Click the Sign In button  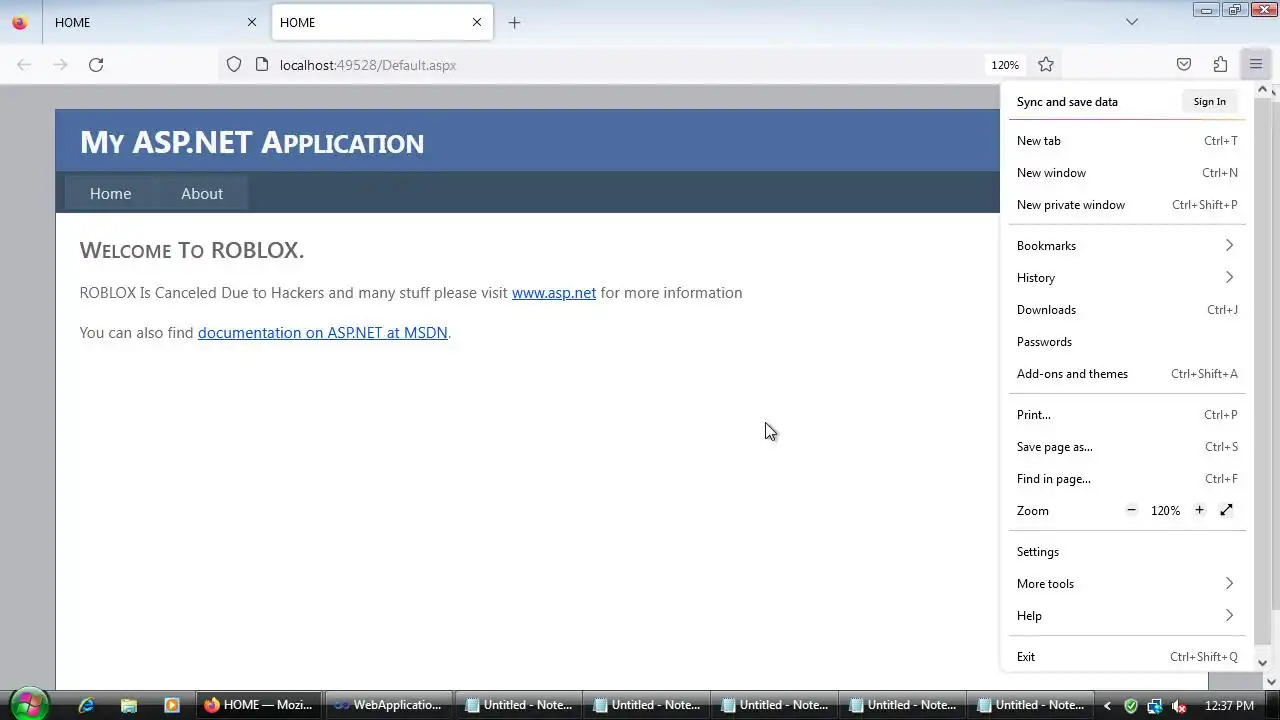click(x=1209, y=102)
